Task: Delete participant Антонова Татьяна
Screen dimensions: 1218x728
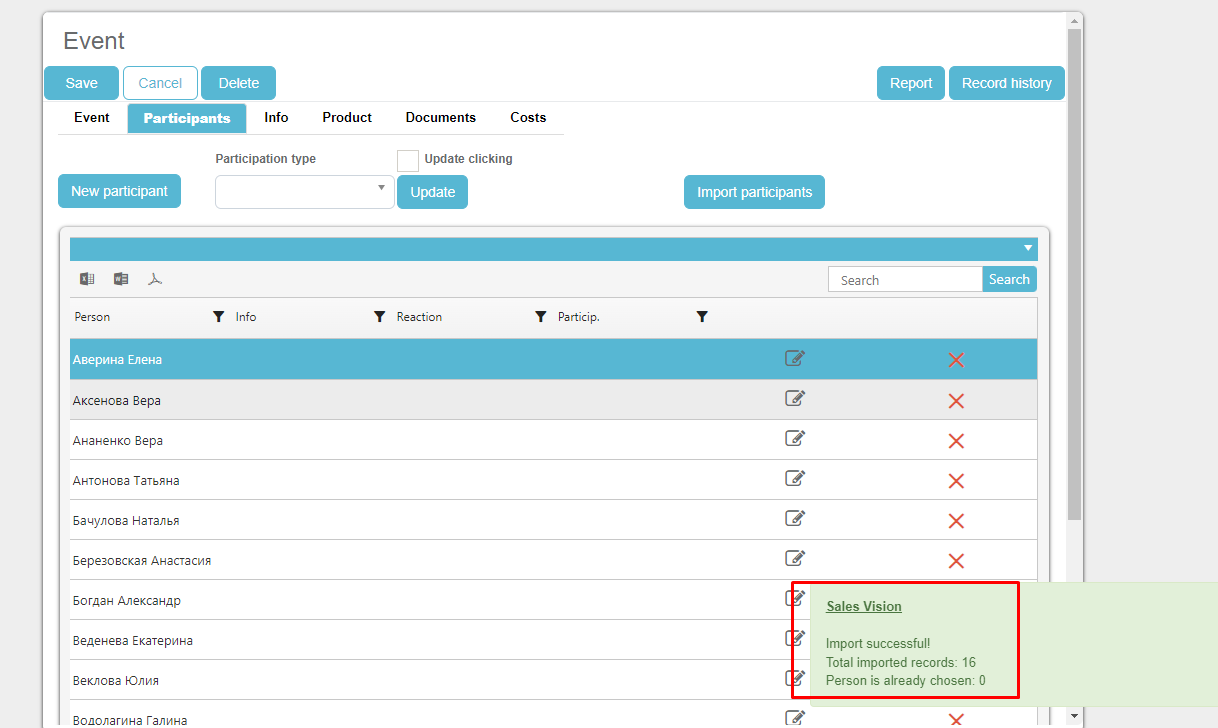Action: (x=956, y=481)
